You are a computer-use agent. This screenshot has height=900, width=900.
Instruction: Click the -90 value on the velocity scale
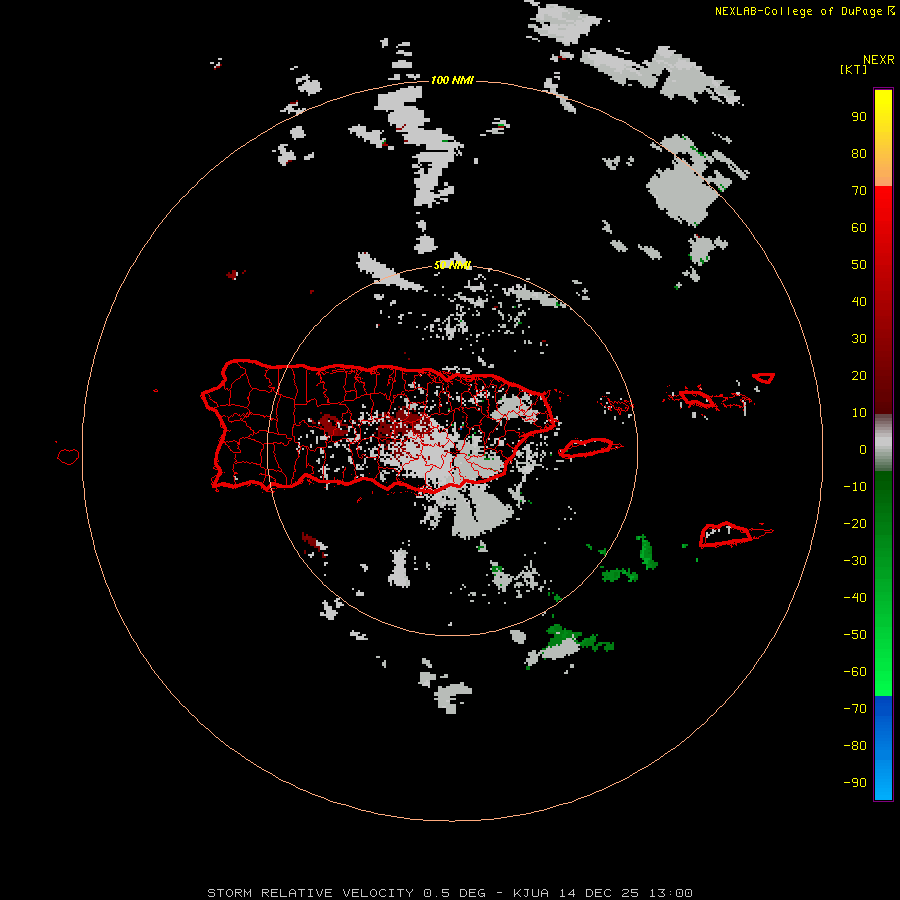[855, 782]
